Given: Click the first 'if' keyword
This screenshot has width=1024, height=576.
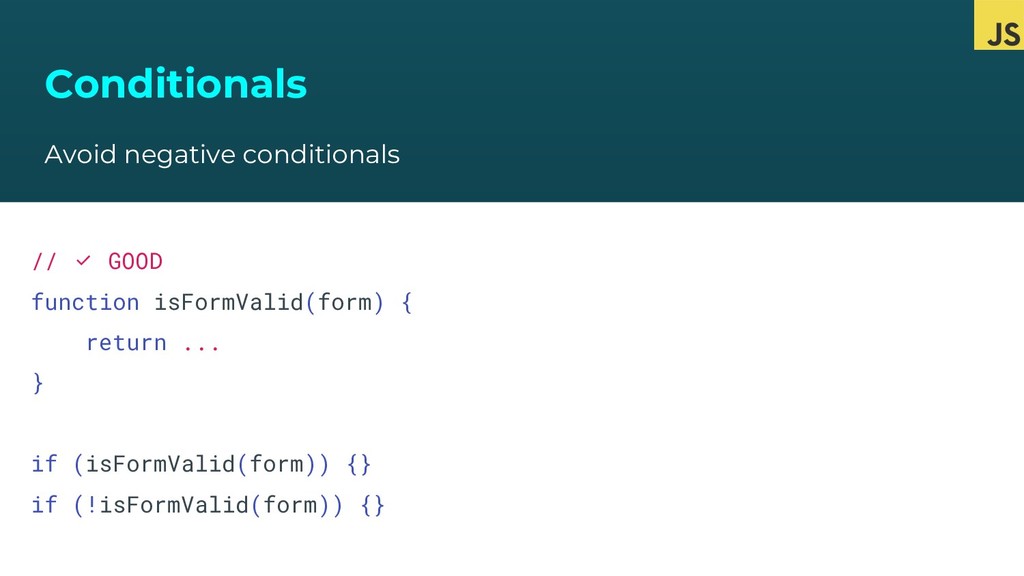Looking at the screenshot, I should tap(44, 464).
